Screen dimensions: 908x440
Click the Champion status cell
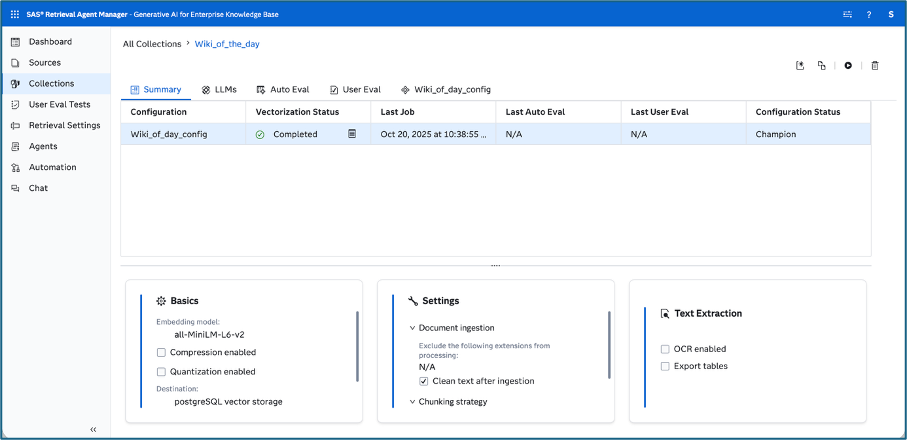808,134
